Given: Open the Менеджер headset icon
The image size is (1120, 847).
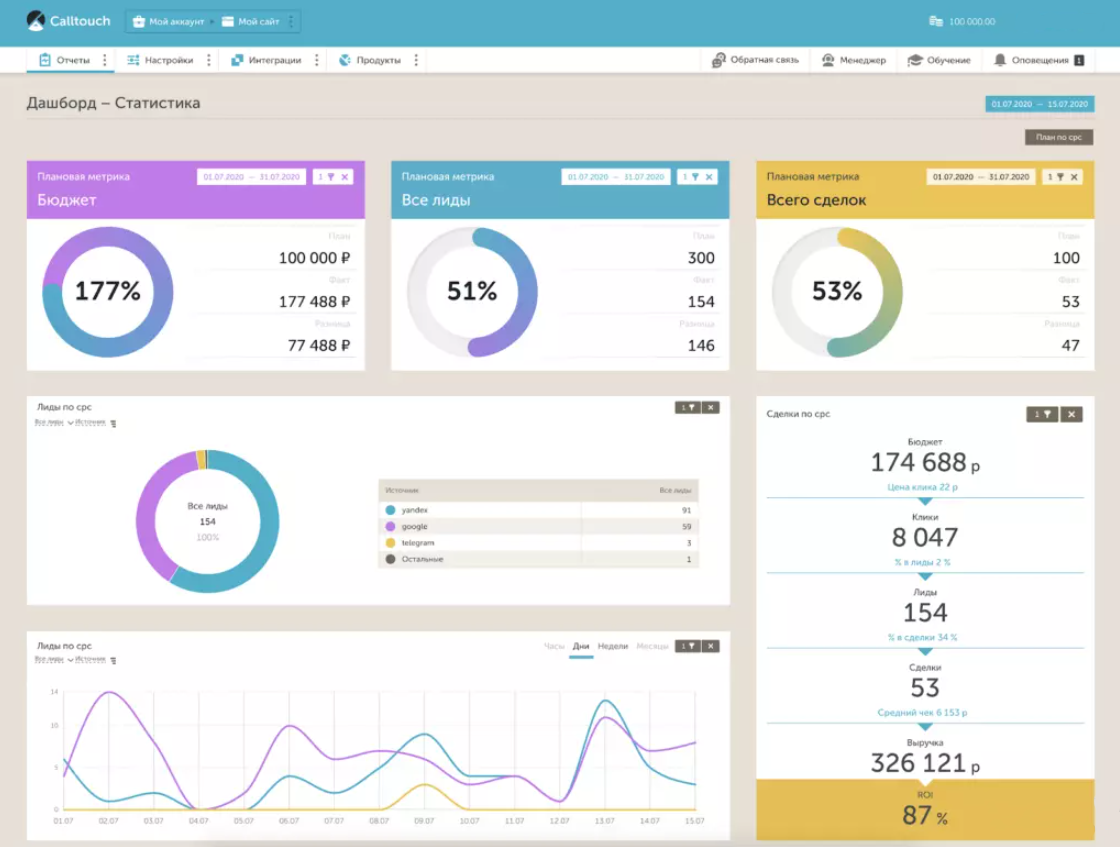Looking at the screenshot, I should click(x=828, y=60).
